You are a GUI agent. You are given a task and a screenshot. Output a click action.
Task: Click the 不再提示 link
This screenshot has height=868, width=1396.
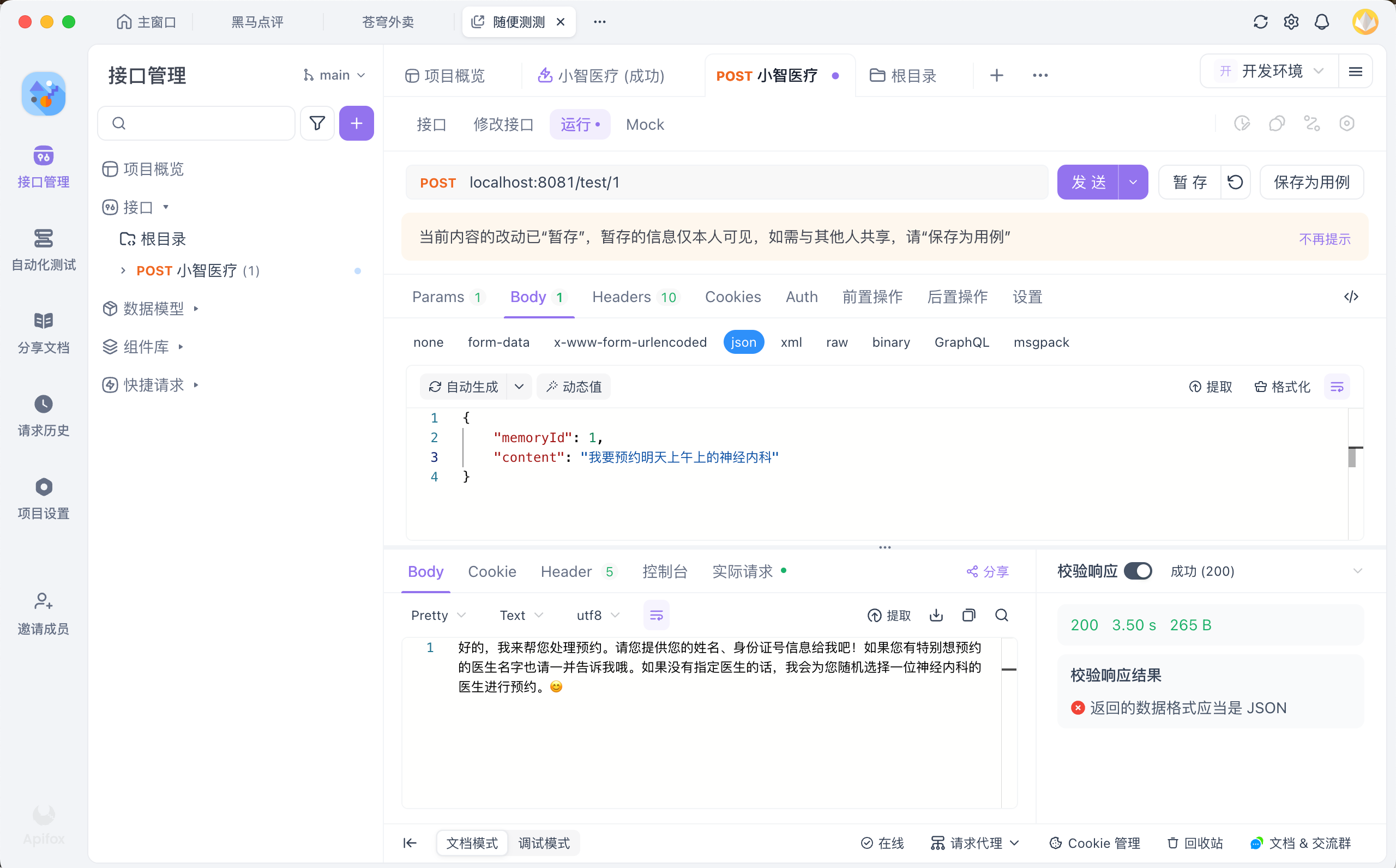(1324, 239)
